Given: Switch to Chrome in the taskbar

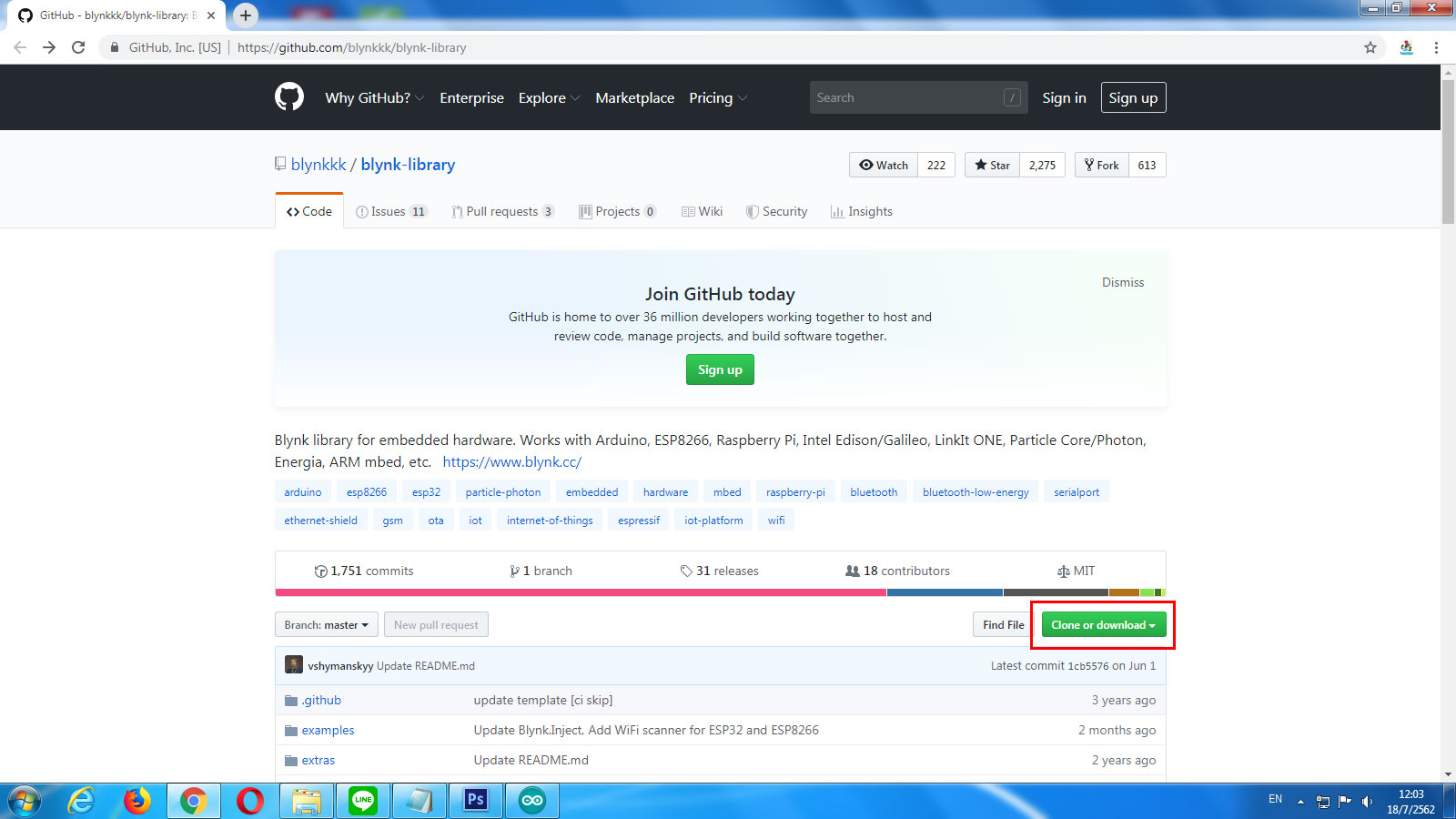Looking at the screenshot, I should [194, 801].
